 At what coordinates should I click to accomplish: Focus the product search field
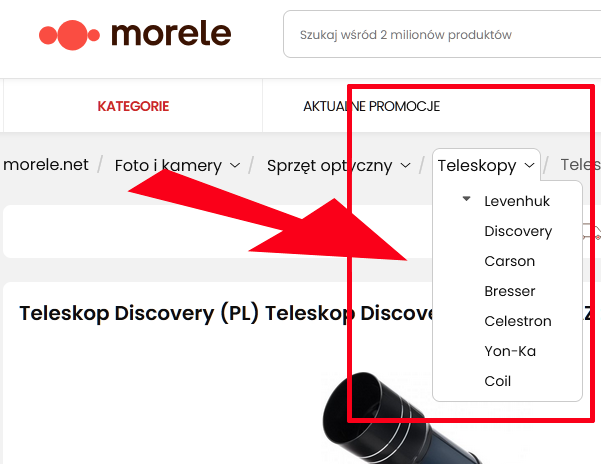[440, 35]
